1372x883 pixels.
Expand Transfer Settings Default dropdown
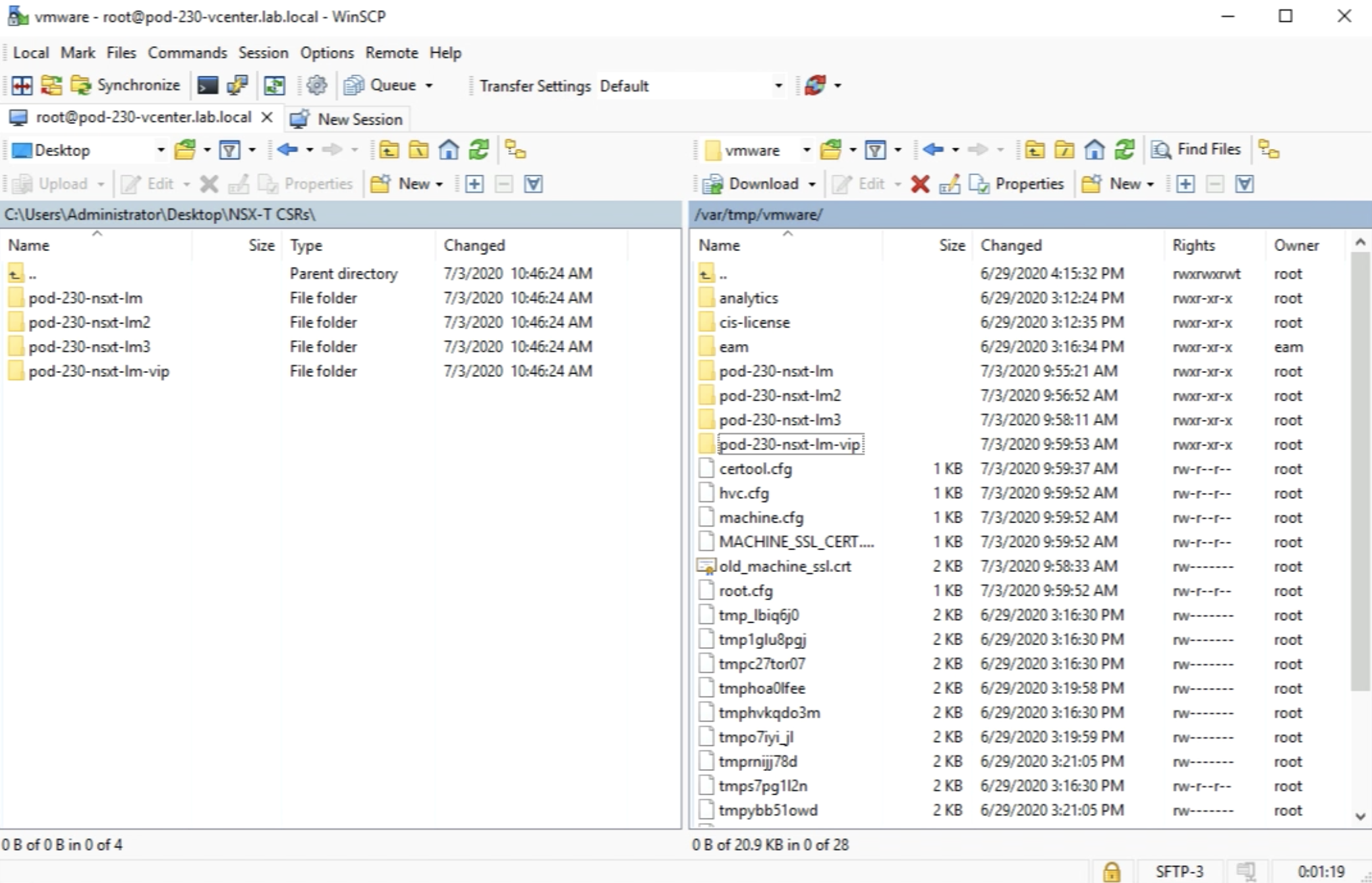coord(778,86)
